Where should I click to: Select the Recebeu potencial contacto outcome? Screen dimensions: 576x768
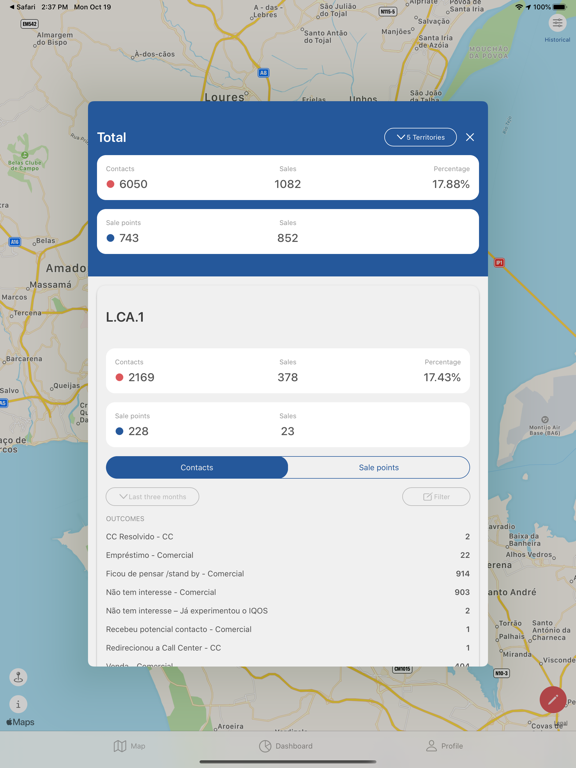coord(288,629)
